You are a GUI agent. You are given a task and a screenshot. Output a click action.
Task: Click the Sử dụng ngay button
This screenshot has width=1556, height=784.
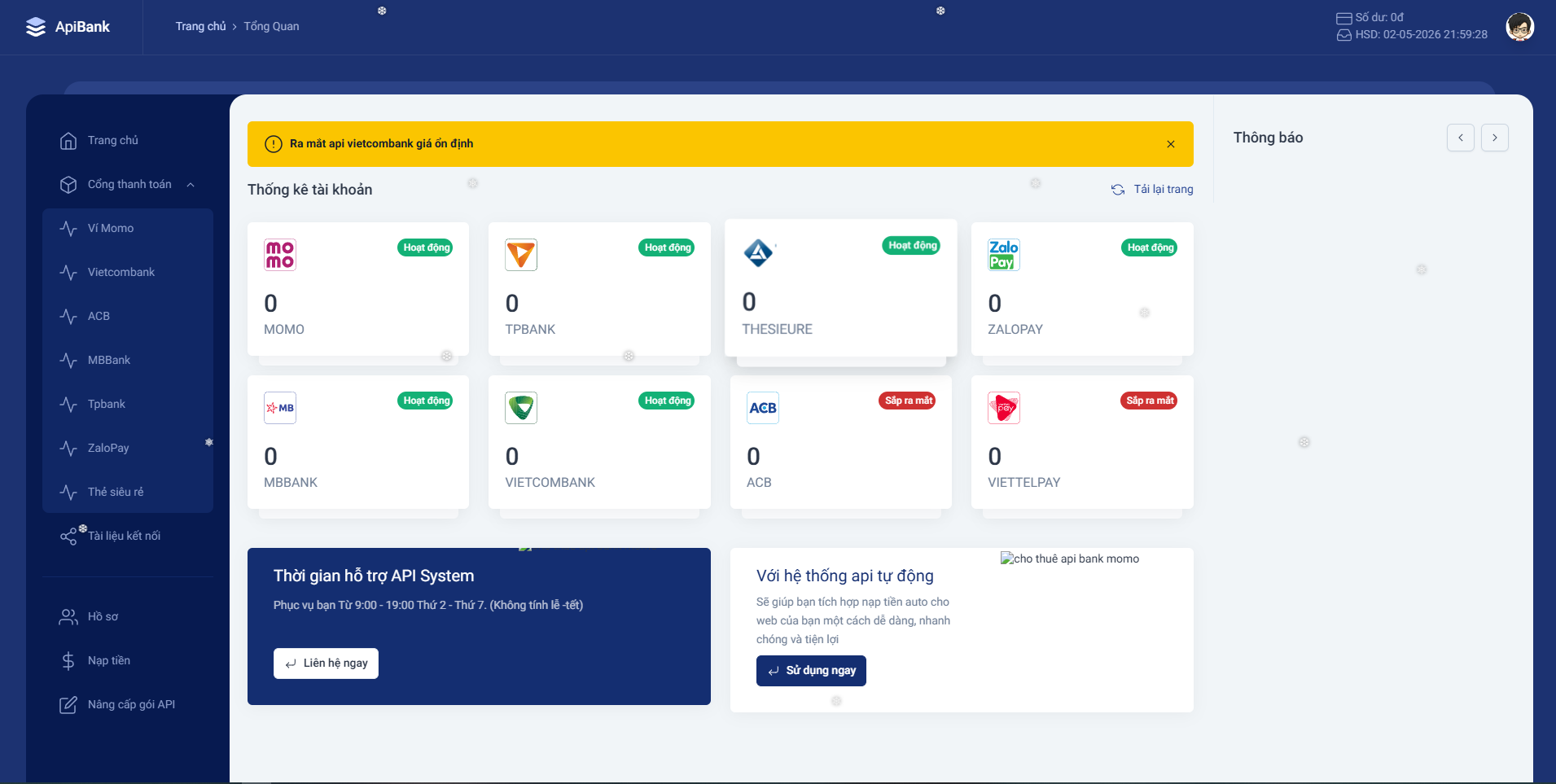point(811,671)
